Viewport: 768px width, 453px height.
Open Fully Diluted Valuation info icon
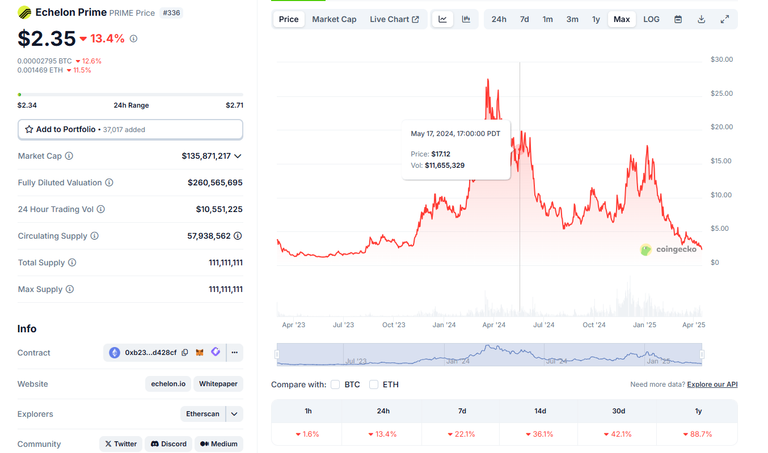pyautogui.click(x=109, y=183)
